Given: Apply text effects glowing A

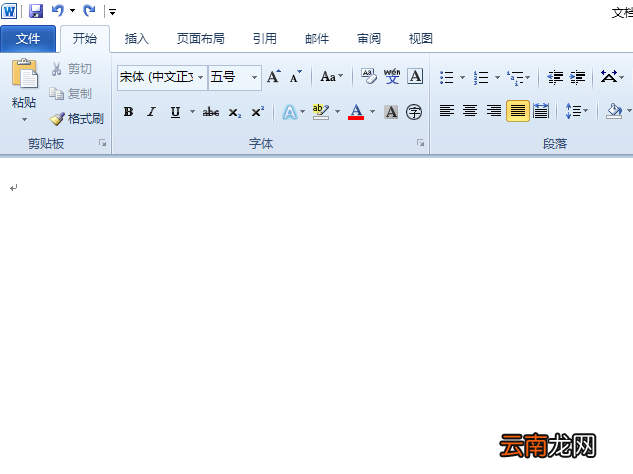Looking at the screenshot, I should click(x=289, y=112).
